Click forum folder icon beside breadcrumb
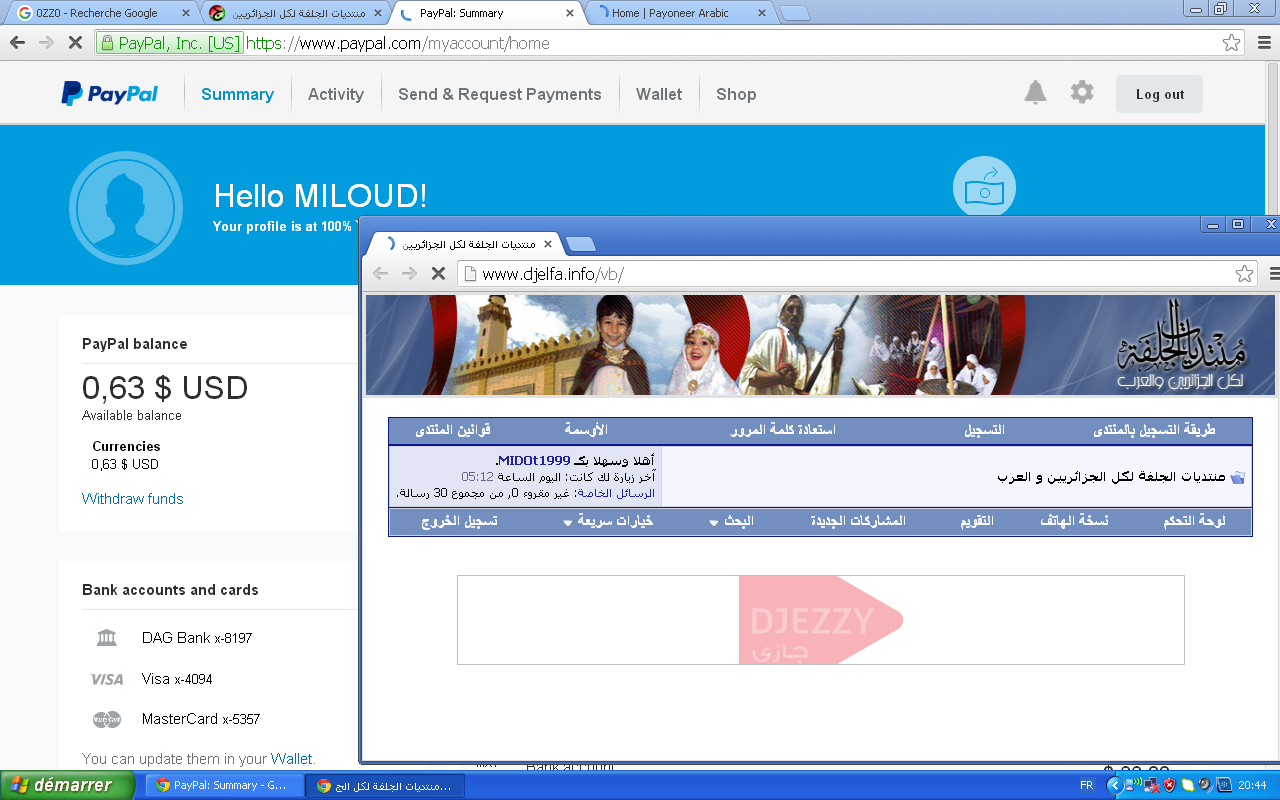The height and width of the screenshot is (800, 1280). pos(1238,477)
